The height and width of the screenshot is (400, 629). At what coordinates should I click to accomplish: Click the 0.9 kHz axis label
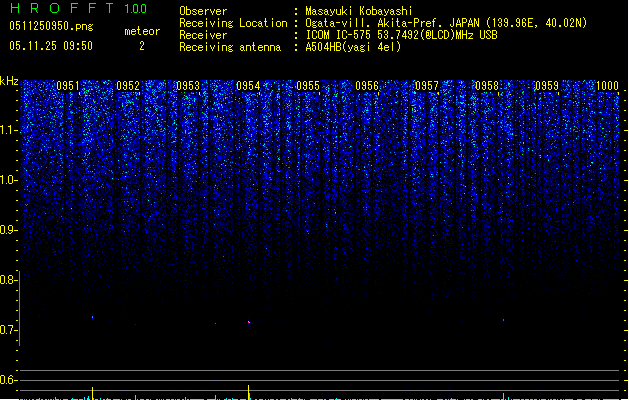coord(9,230)
